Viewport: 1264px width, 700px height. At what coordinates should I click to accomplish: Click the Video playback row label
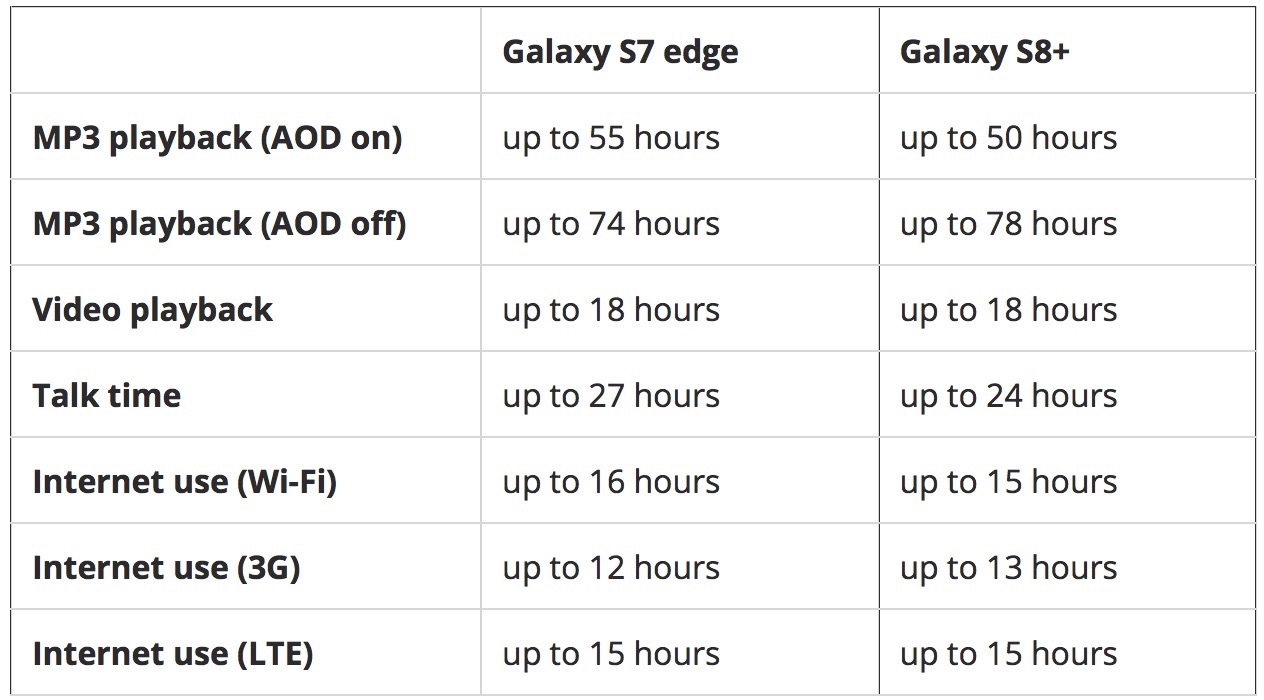152,310
